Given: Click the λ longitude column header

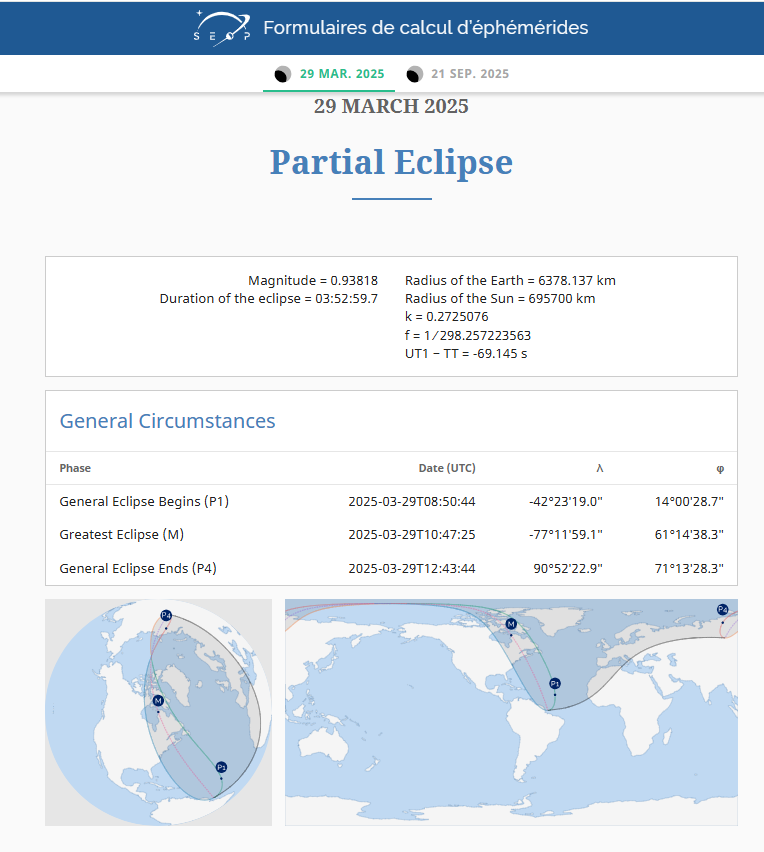Looking at the screenshot, I should 599,468.
